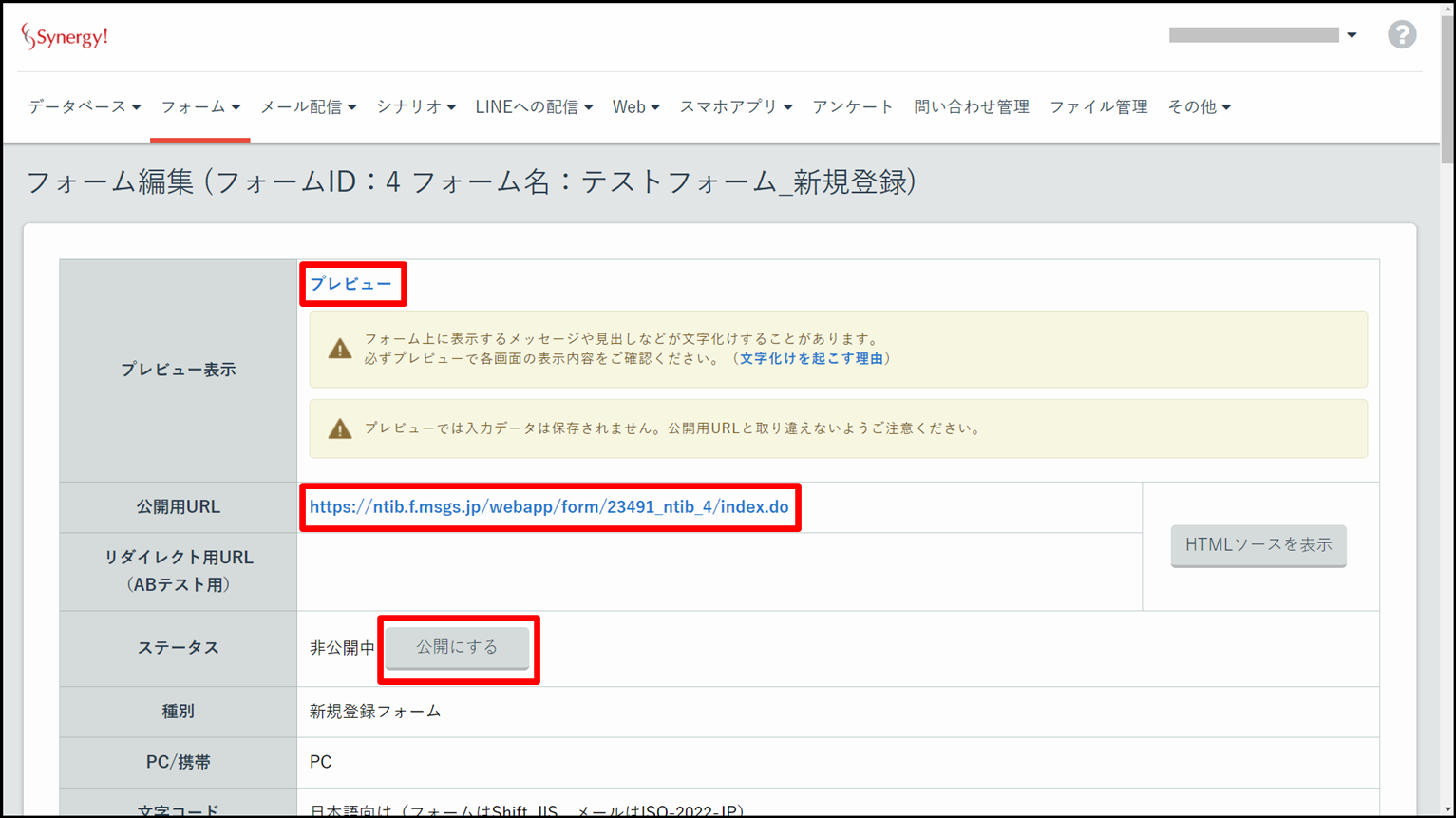Go to the アンケート page

click(x=853, y=107)
